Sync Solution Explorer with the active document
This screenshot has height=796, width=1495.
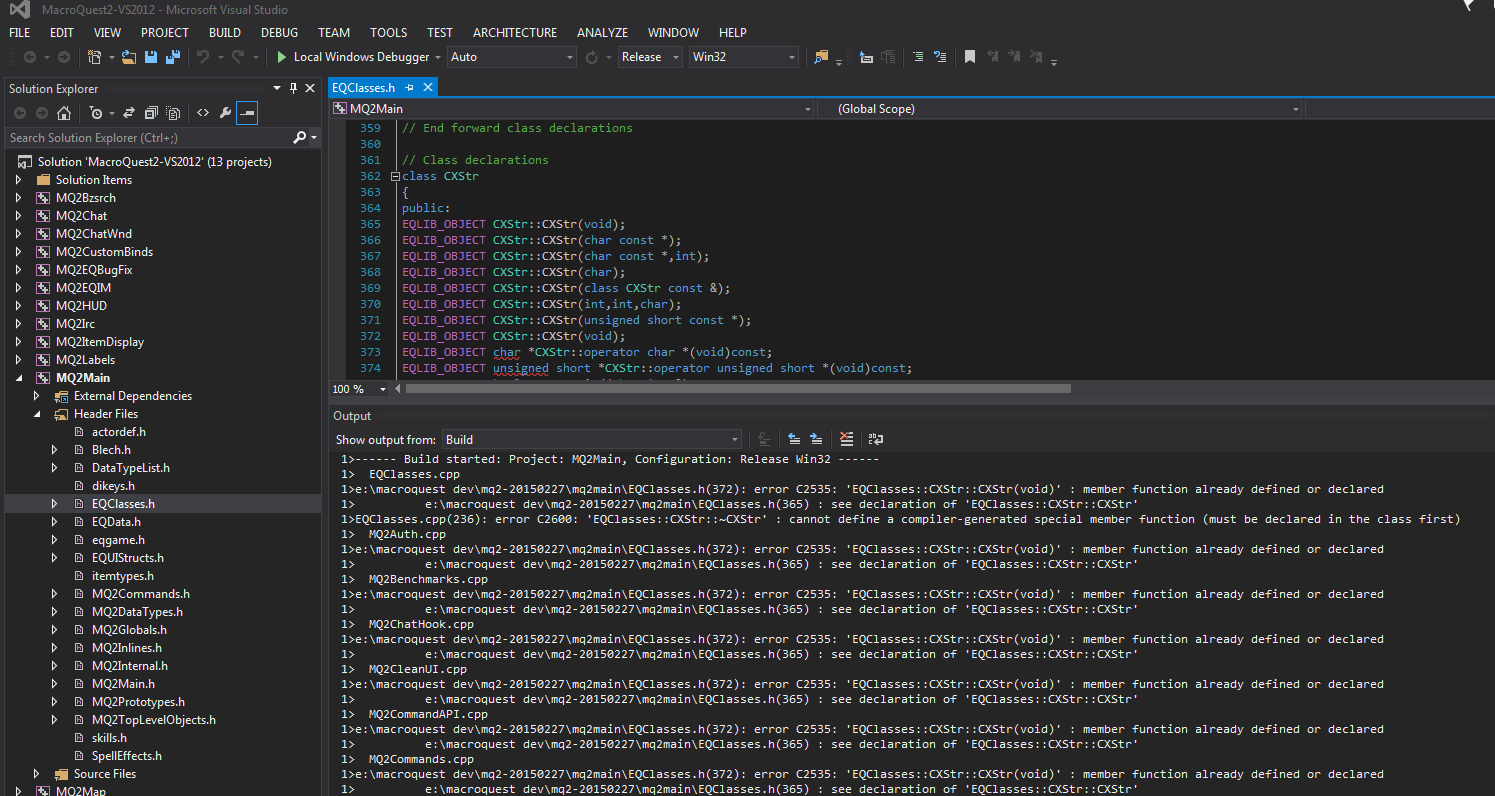click(129, 113)
